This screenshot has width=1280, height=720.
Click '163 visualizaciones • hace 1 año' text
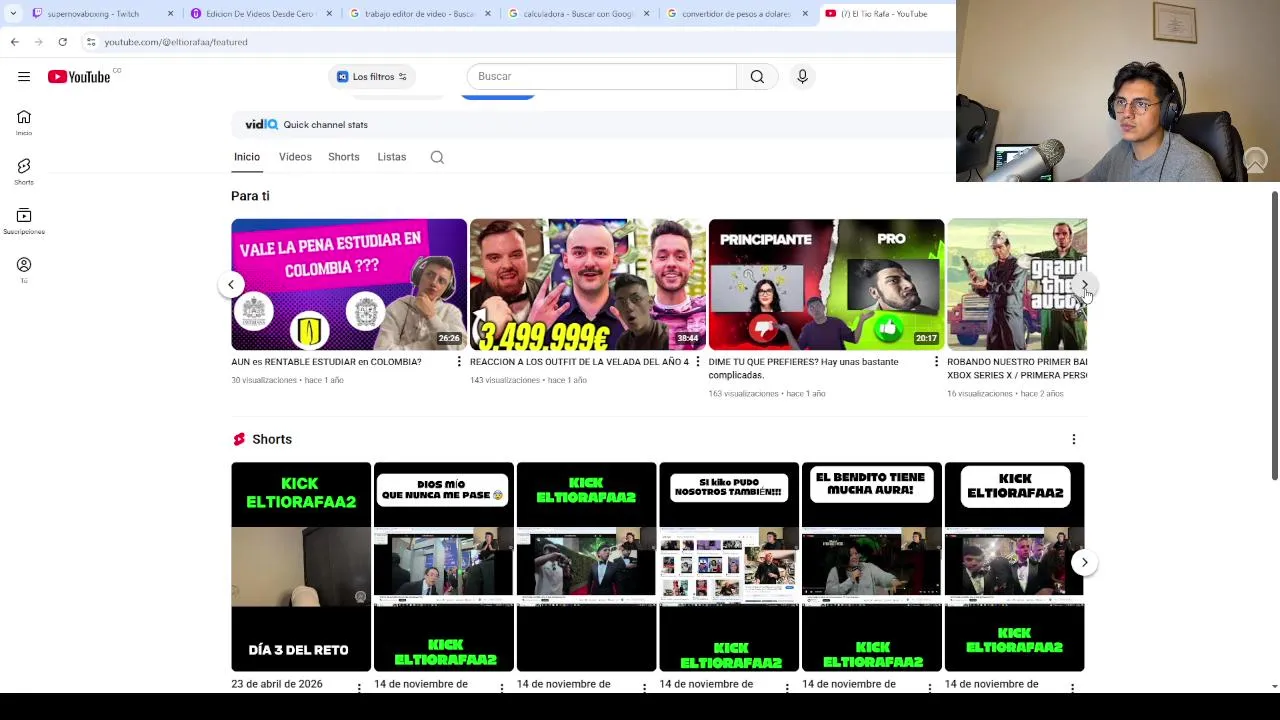click(x=767, y=394)
